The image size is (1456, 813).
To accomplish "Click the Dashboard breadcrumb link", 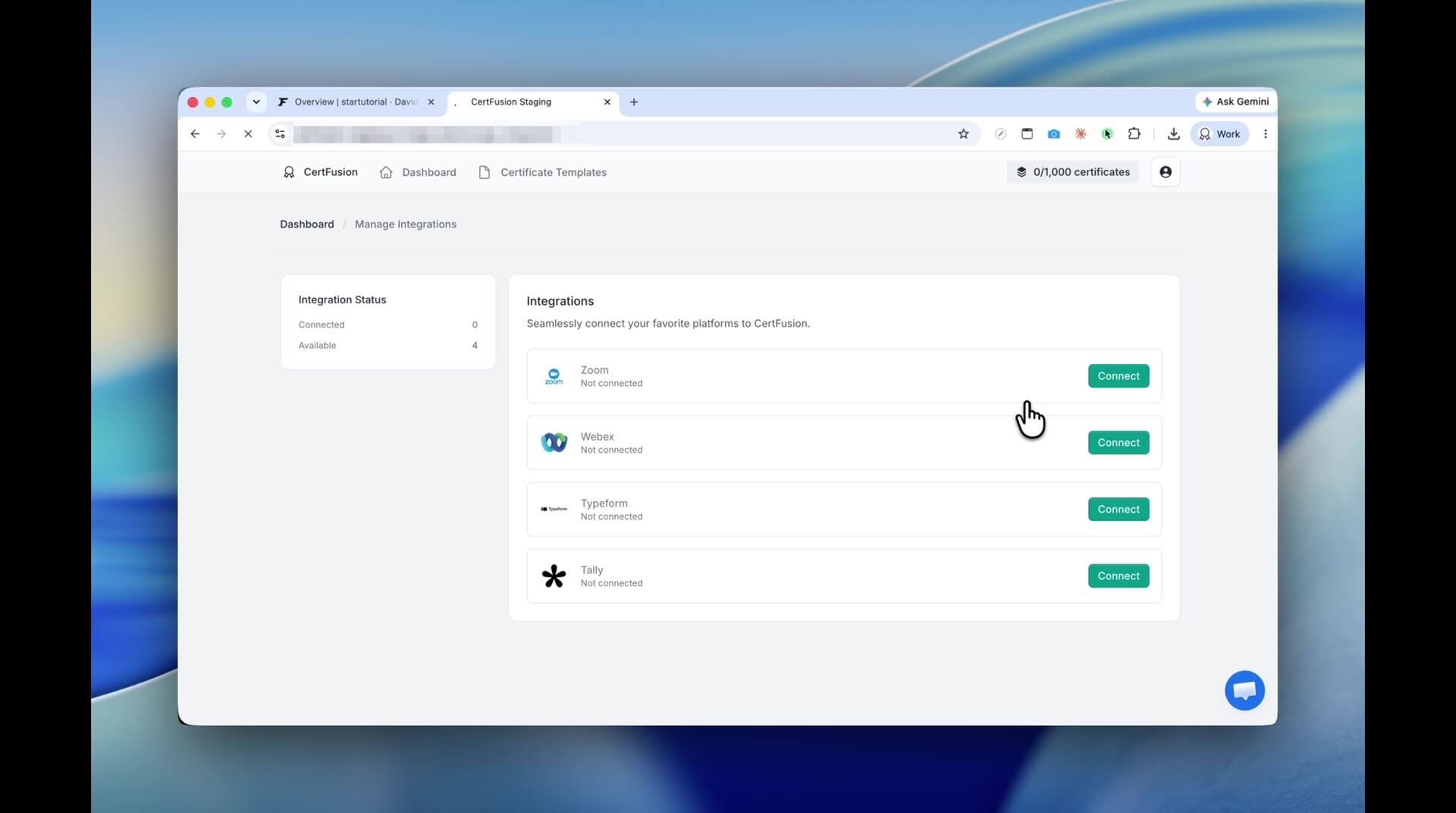I will click(306, 224).
